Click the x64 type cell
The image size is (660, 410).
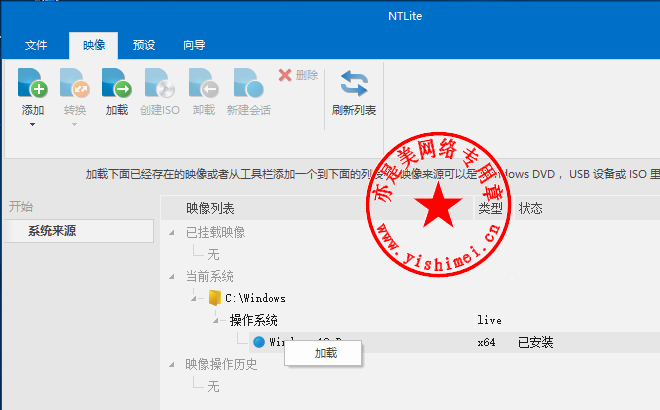[486, 342]
